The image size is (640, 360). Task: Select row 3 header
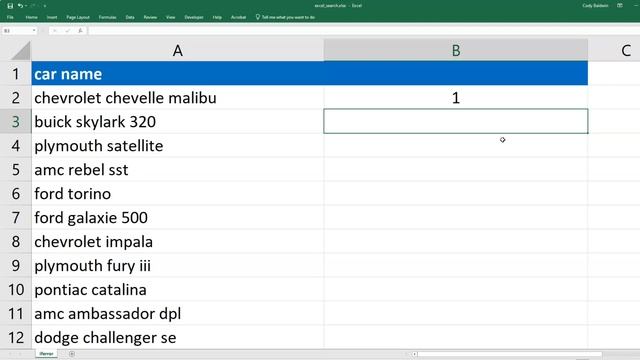(16, 122)
